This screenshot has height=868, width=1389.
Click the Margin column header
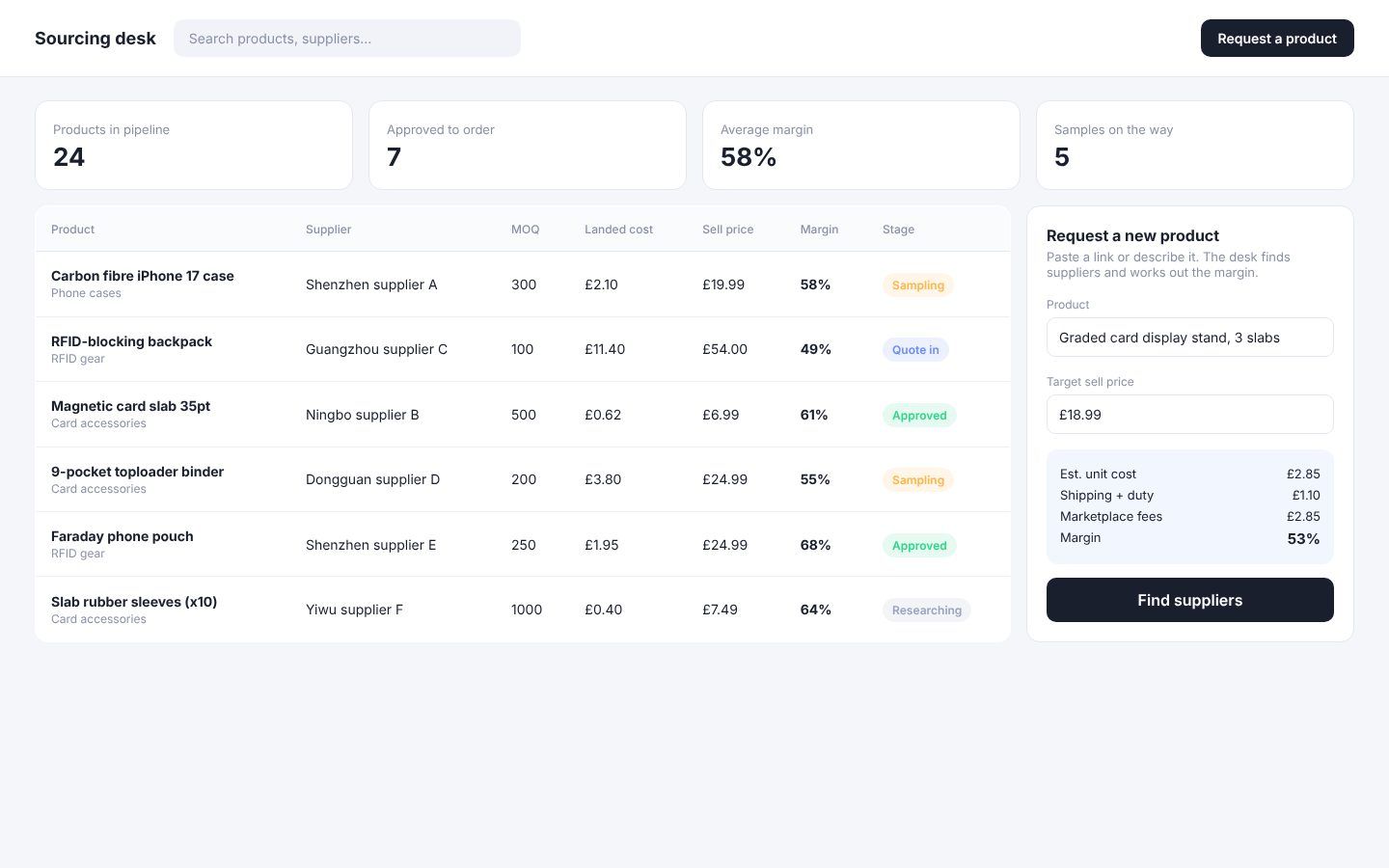click(x=819, y=230)
